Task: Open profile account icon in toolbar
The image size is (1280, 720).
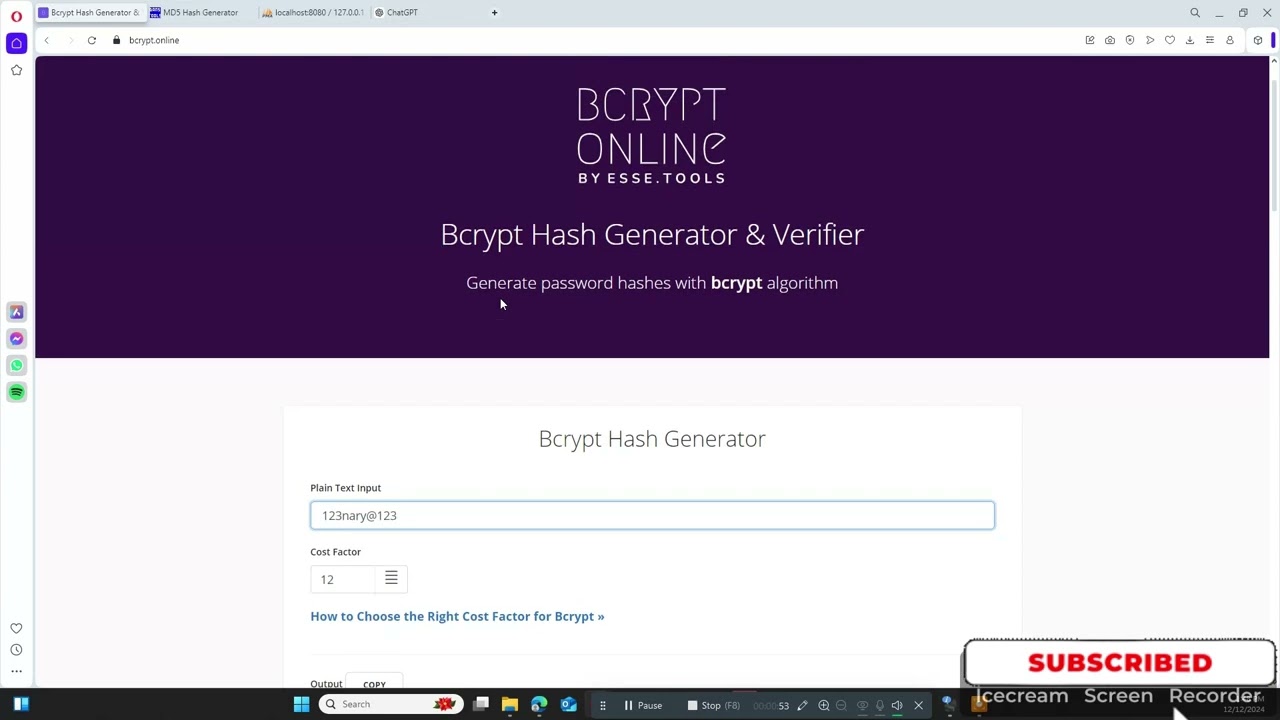Action: coord(1230,40)
